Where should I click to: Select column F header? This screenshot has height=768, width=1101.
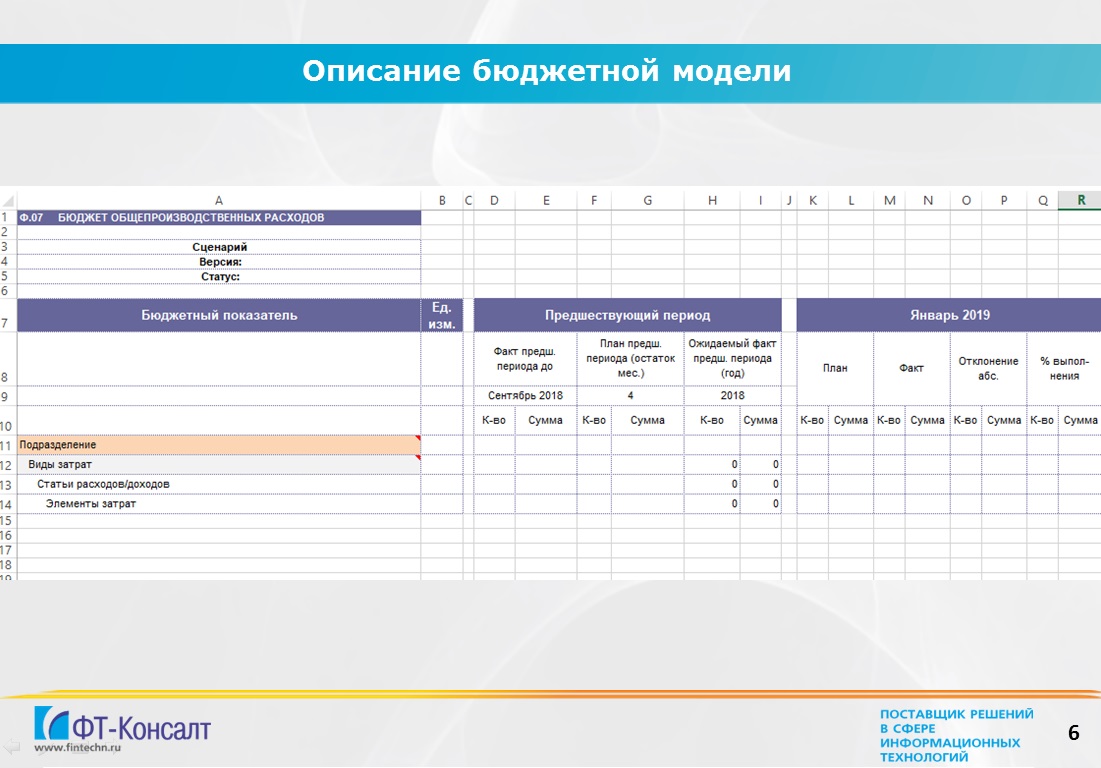pos(594,200)
